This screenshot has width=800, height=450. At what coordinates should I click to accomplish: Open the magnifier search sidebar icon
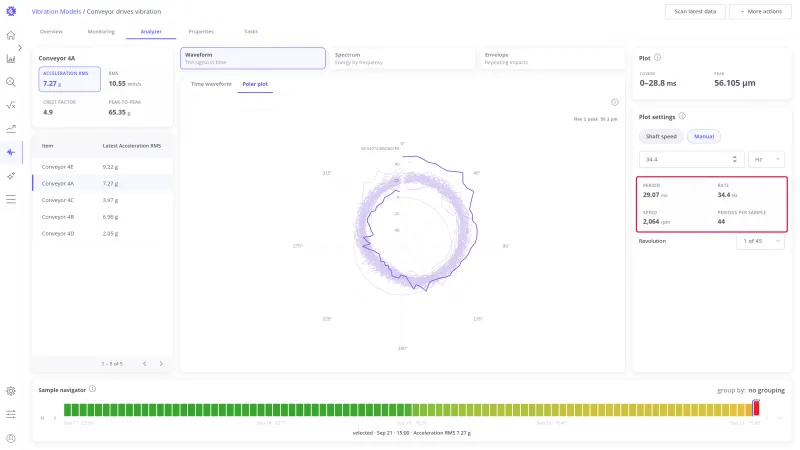click(11, 82)
